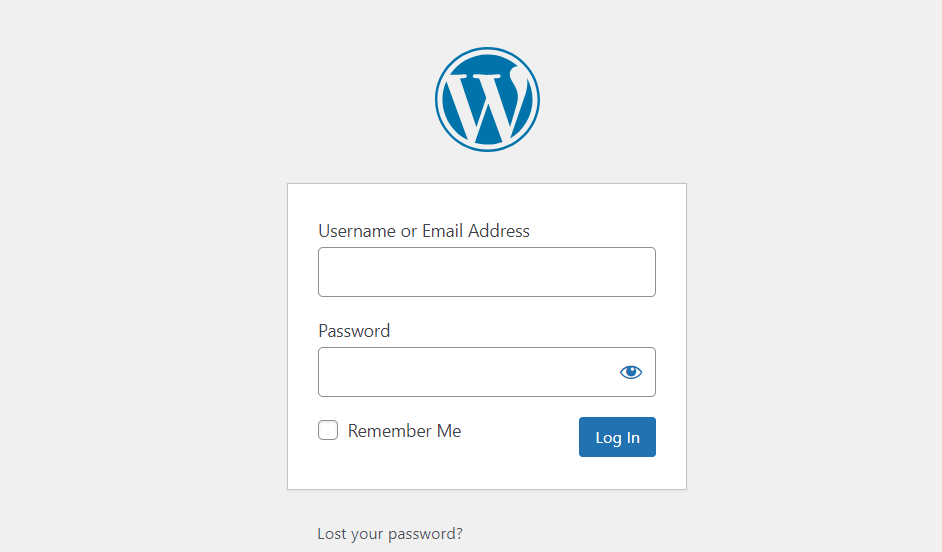The width and height of the screenshot is (942, 552).
Task: Submit the login form with Log In
Action: click(x=617, y=437)
